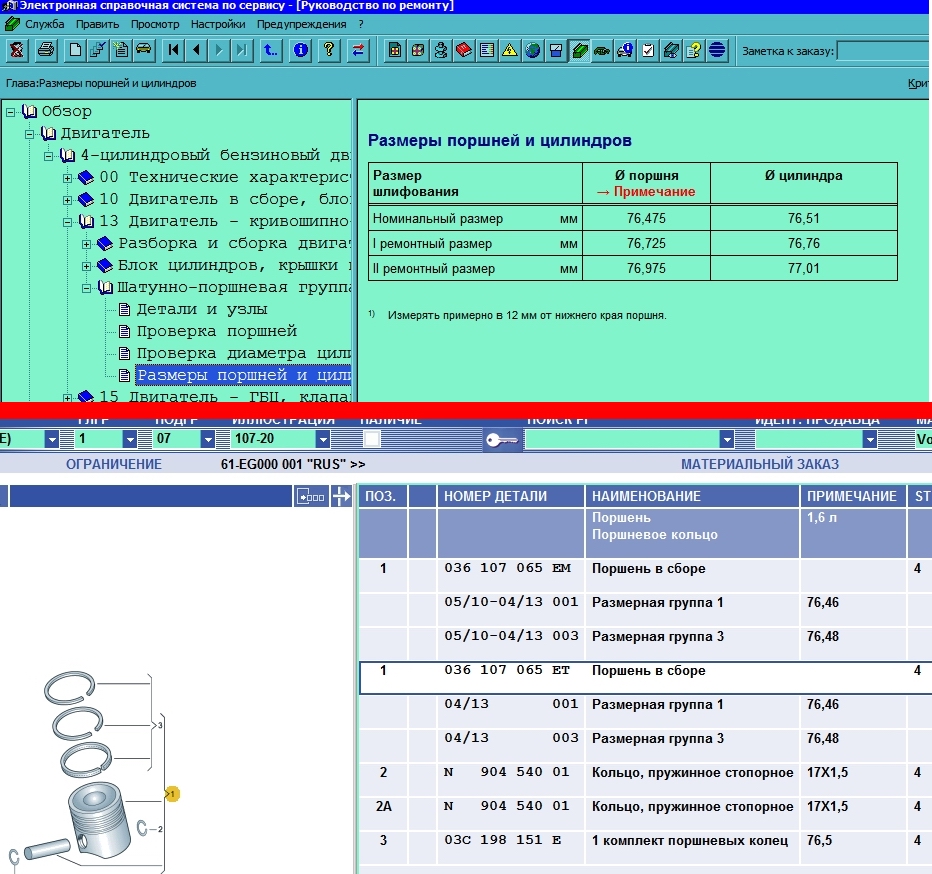This screenshot has width=932, height=874.
Task: Collapse the Шатунно-поршневая группа tree node
Action: (86, 288)
